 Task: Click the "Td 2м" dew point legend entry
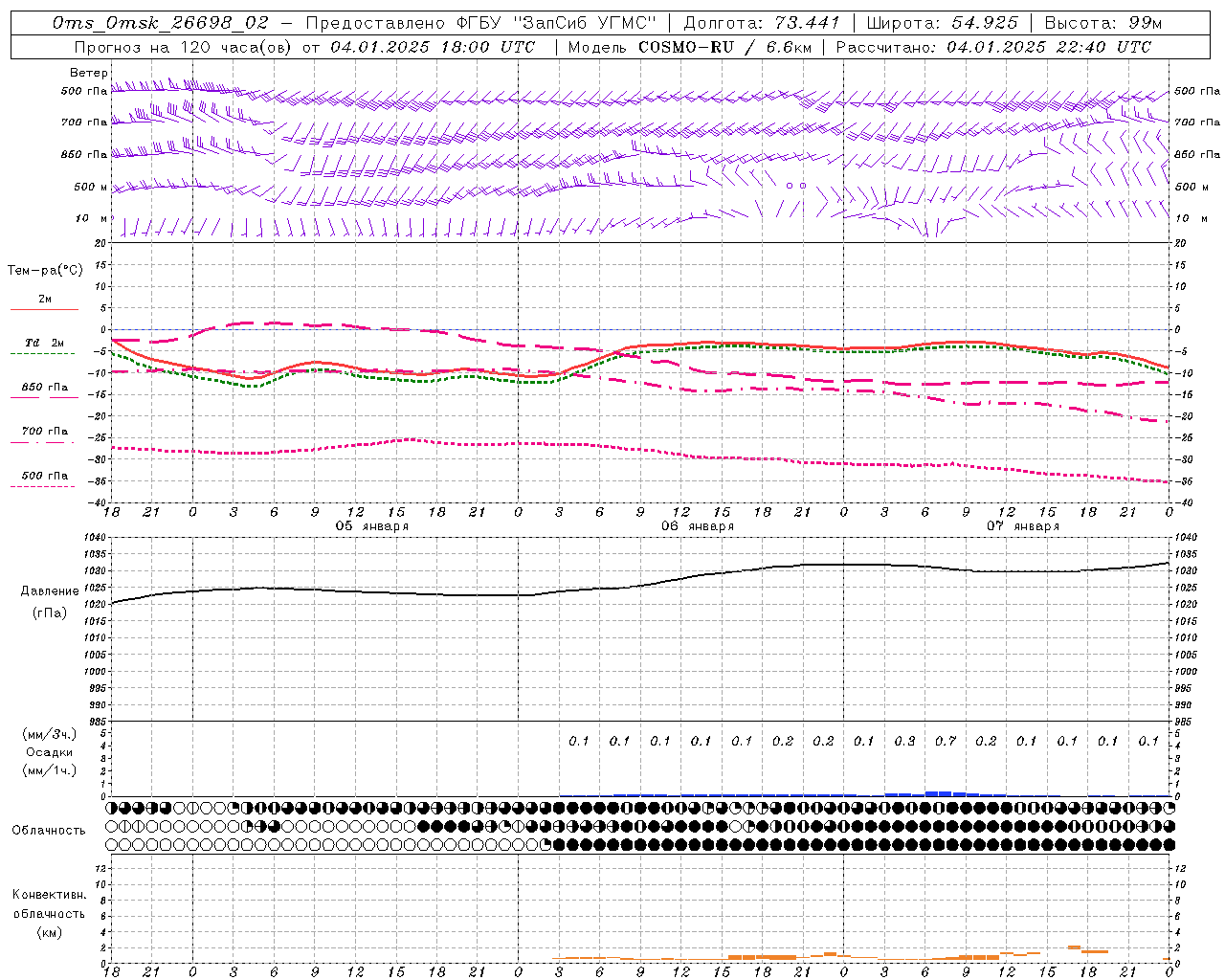point(45,343)
